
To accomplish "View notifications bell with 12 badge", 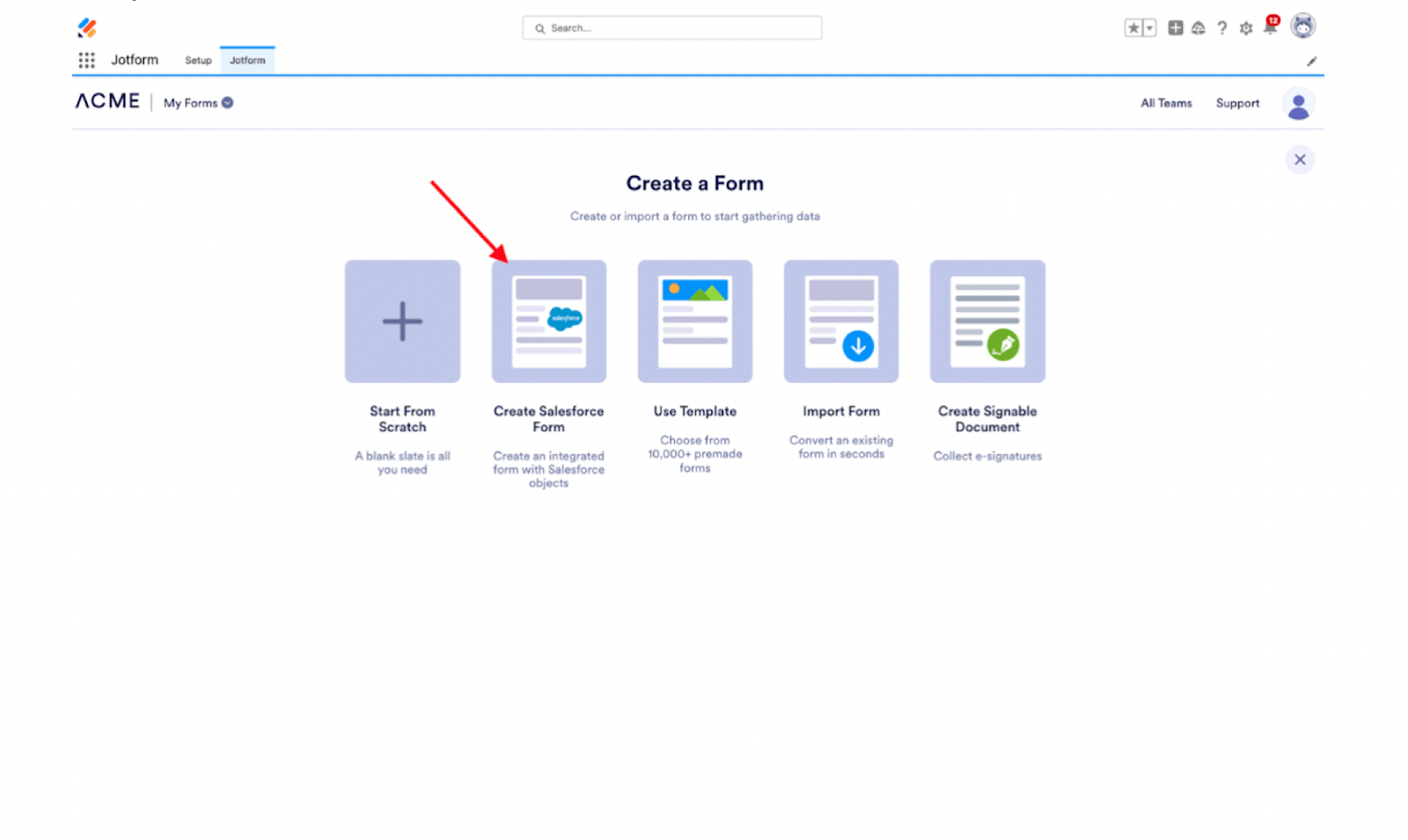I will (1272, 26).
